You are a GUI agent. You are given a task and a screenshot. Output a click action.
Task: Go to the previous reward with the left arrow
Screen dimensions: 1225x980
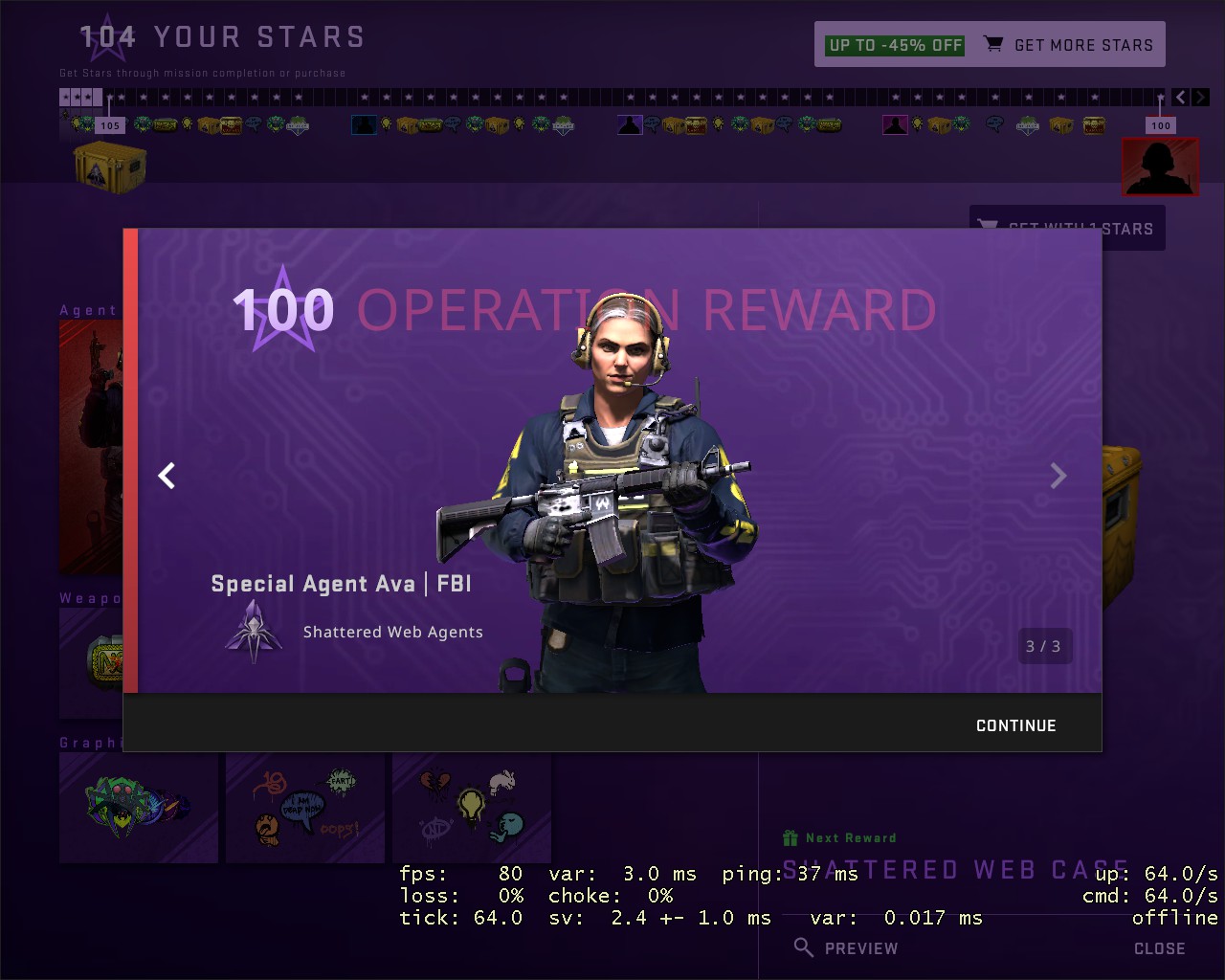point(167,476)
